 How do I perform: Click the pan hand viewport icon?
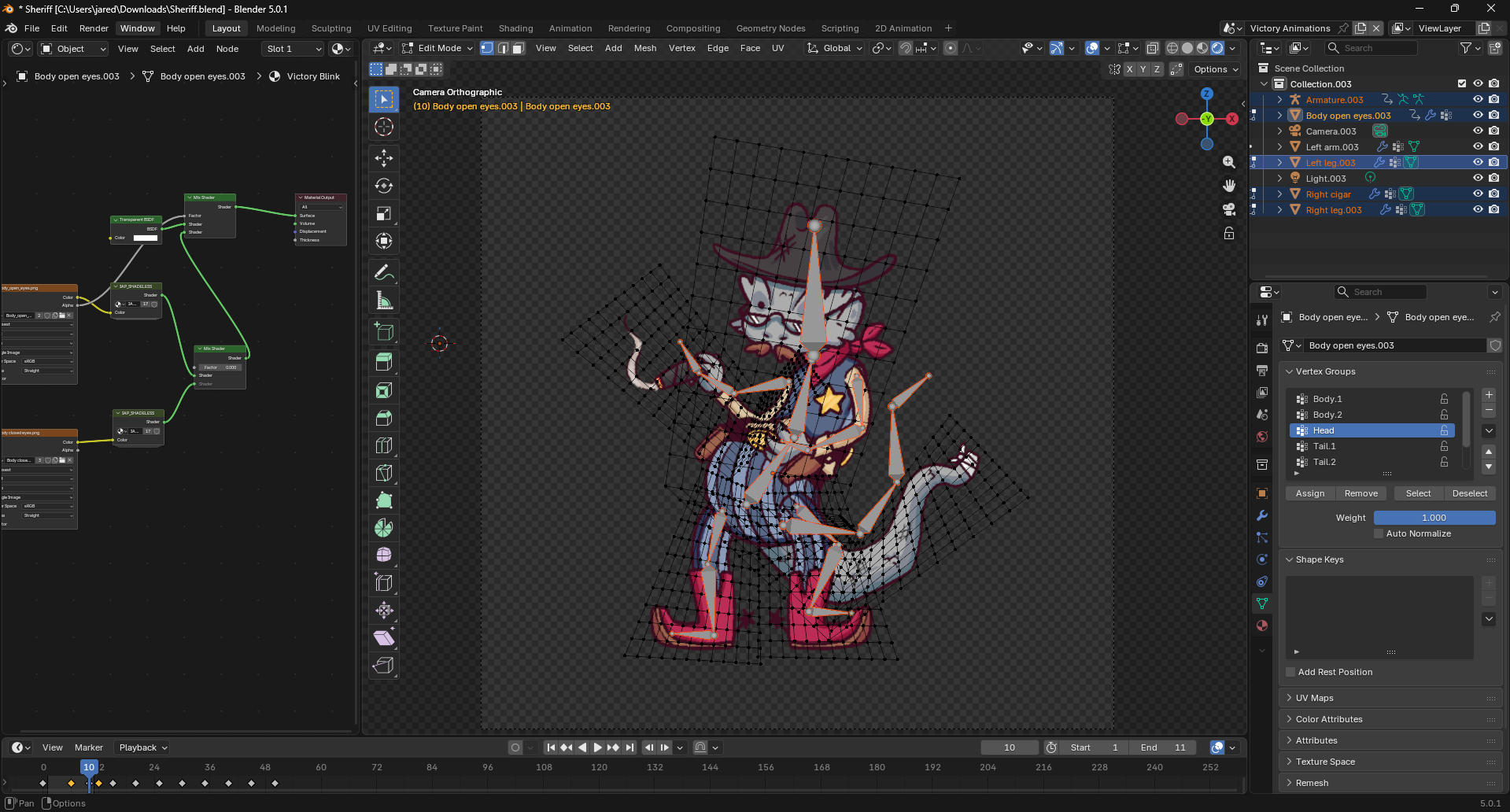coord(1229,186)
